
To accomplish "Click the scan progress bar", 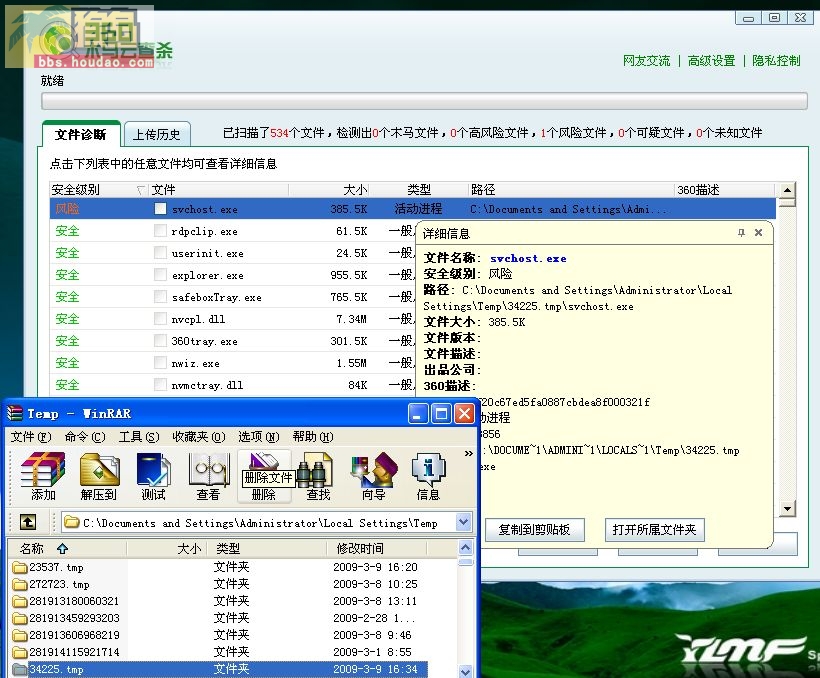I will (x=425, y=101).
